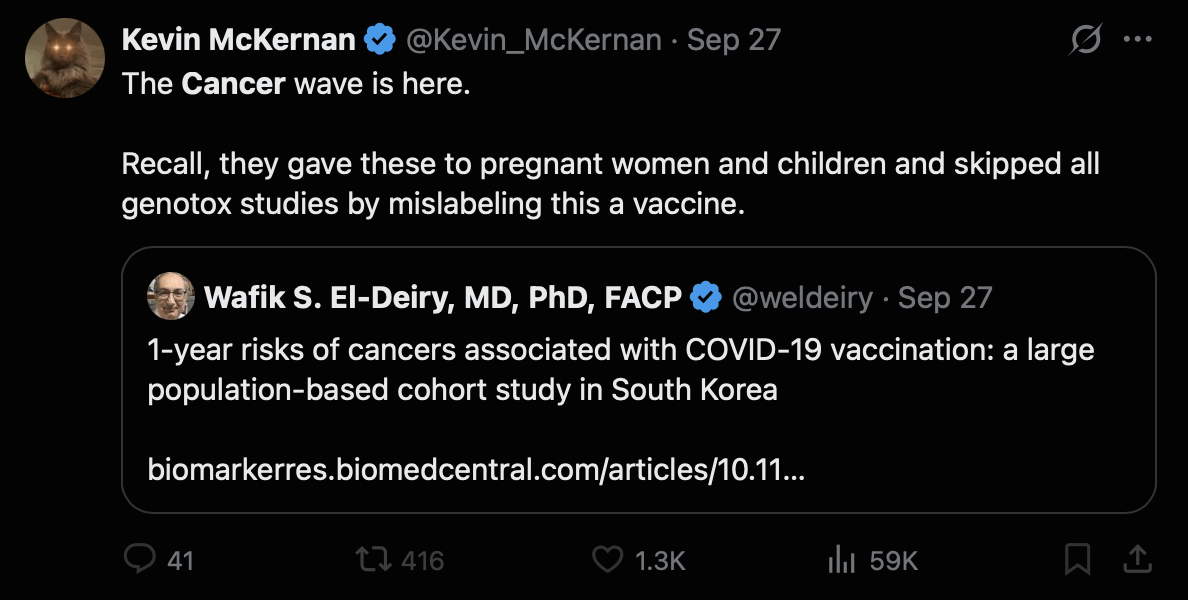This screenshot has width=1188, height=600.
Task: Open Kevin McKernan's profile avatar
Action: coord(64,58)
